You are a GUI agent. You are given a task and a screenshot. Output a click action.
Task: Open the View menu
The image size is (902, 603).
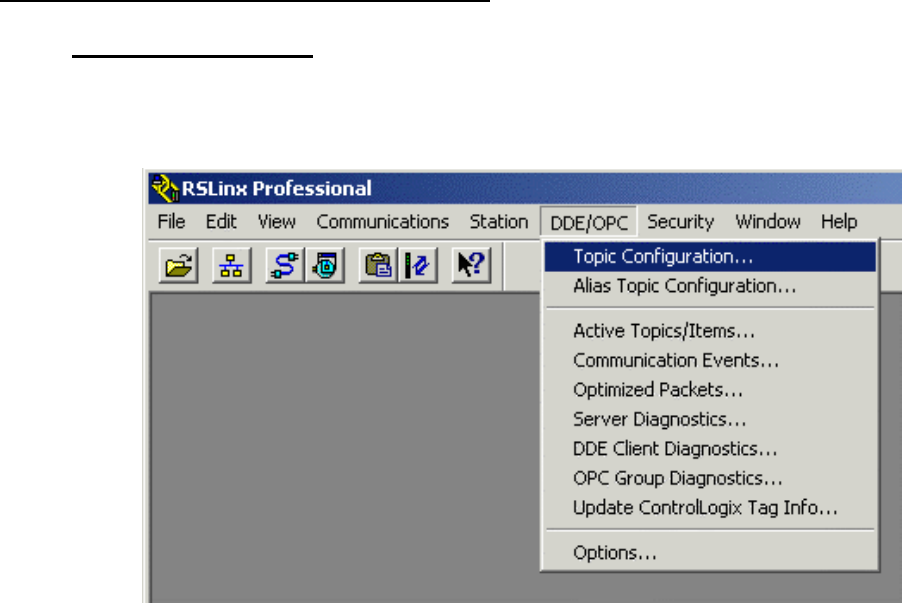277,222
